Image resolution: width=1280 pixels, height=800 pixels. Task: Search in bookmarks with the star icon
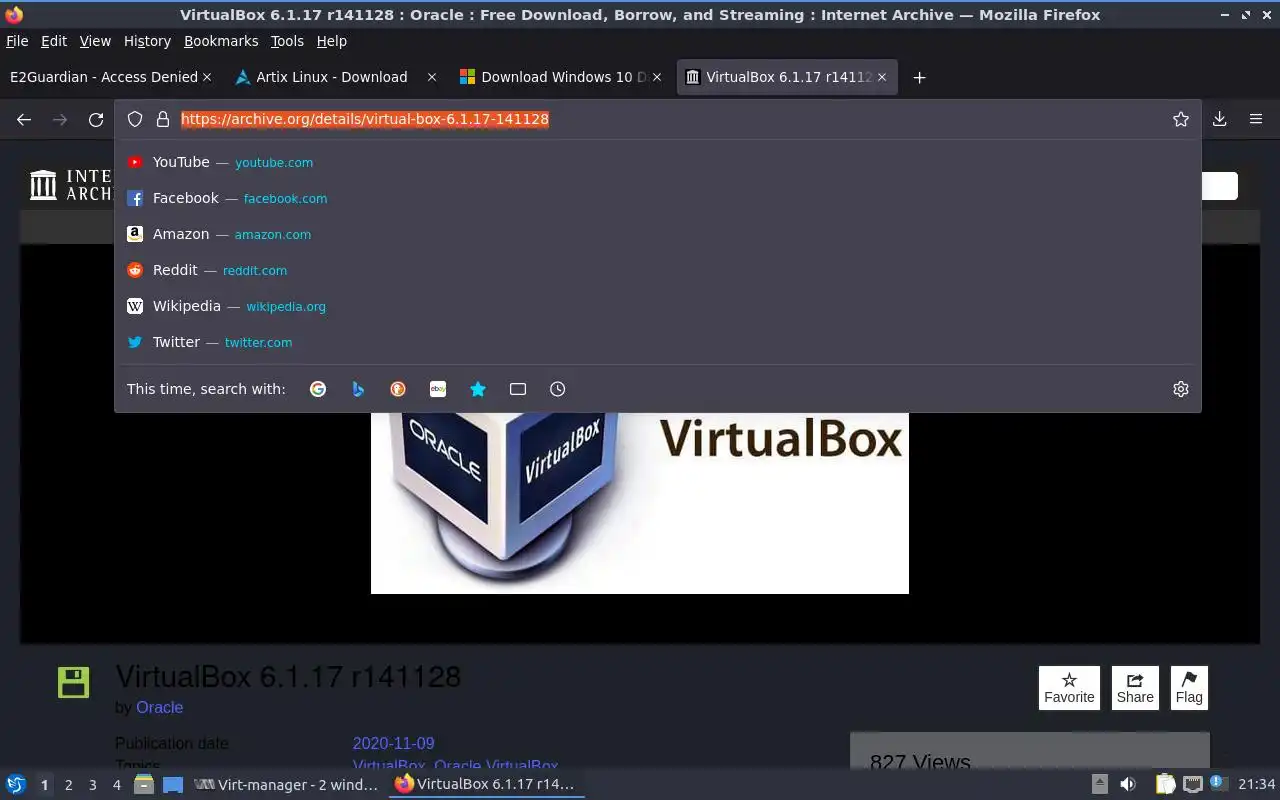[478, 389]
